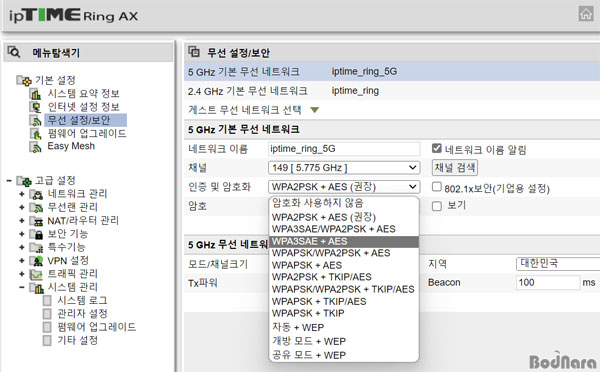The height and width of the screenshot is (372, 600).
Task: Click page icon beside 펌웨어 업그레이드 under 시스템 관리
Action: tap(47, 327)
